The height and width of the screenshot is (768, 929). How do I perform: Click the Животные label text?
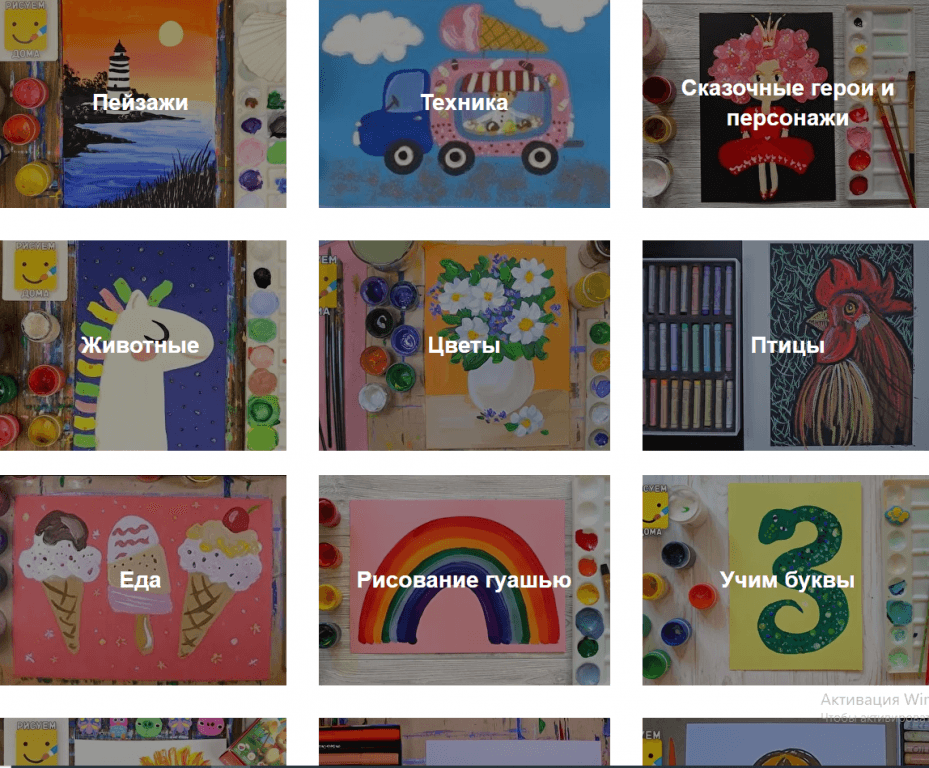pos(140,345)
